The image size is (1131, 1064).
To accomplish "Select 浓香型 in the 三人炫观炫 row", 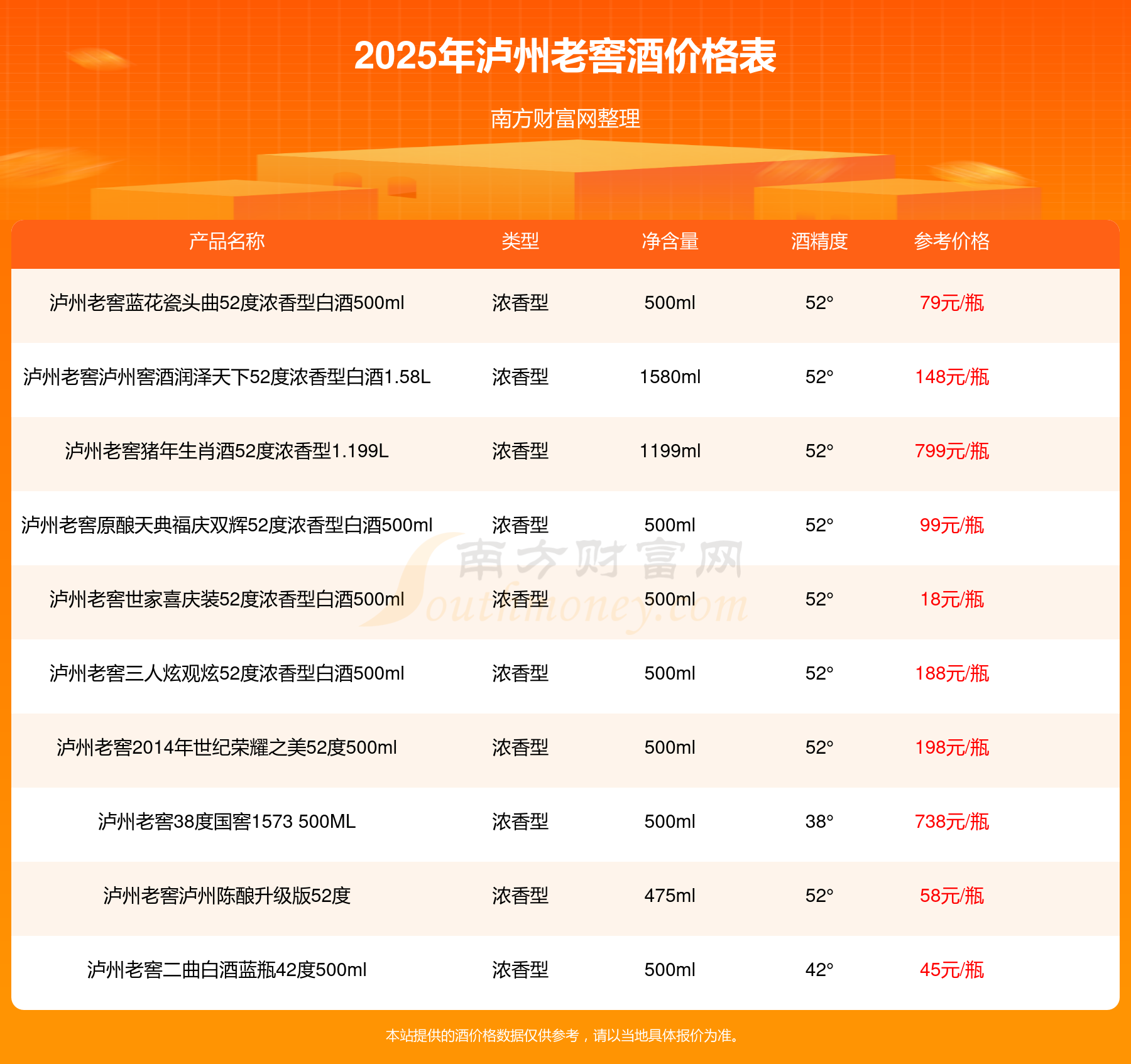I will click(520, 673).
